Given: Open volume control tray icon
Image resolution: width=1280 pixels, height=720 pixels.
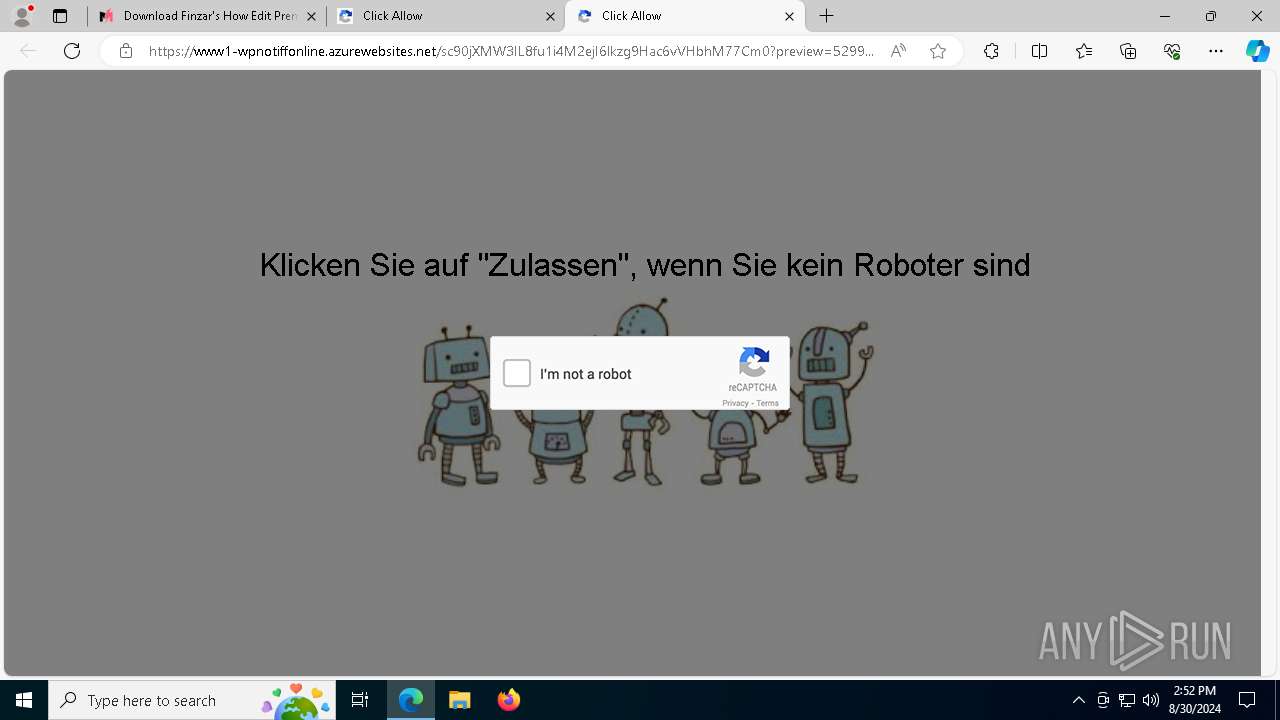Looking at the screenshot, I should point(1151,700).
